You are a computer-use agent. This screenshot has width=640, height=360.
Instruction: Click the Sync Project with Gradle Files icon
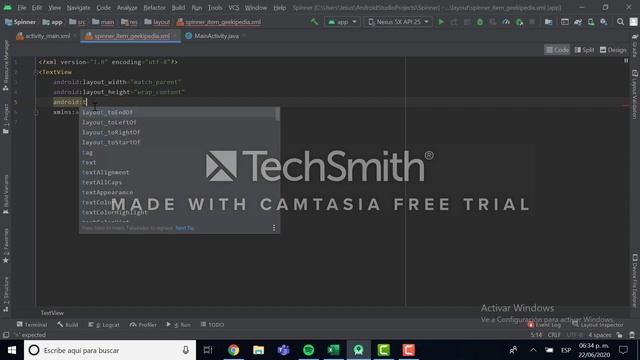578,22
